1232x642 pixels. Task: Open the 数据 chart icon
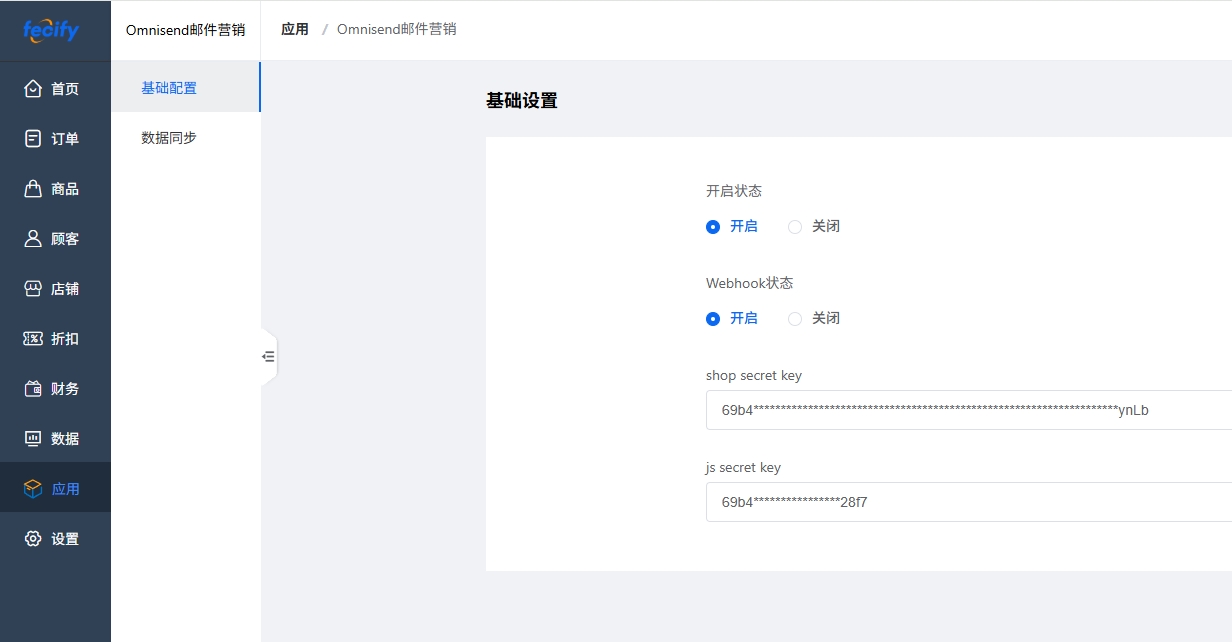(33, 439)
